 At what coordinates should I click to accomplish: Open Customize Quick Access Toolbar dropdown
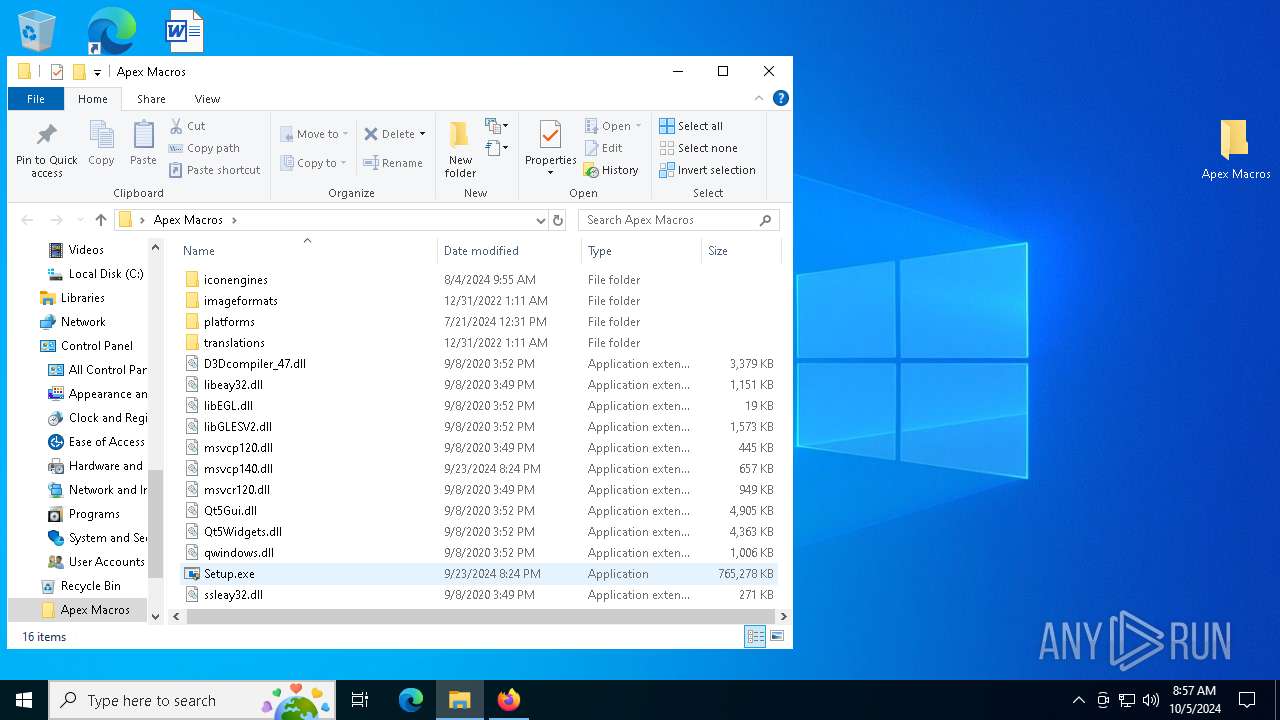point(97,72)
